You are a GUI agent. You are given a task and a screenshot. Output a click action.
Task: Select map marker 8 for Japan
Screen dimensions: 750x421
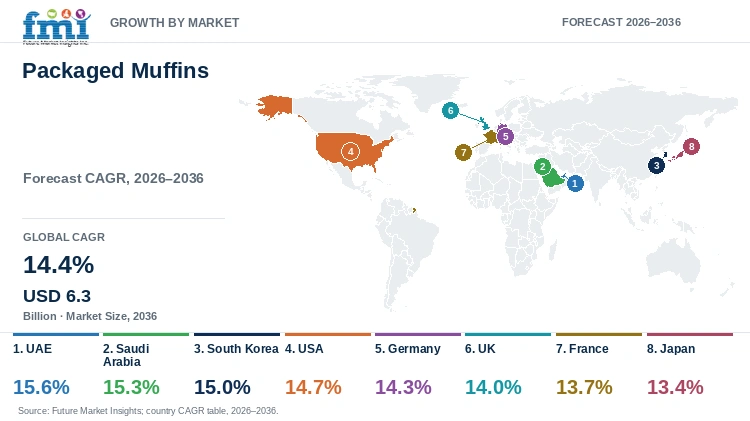click(x=691, y=146)
